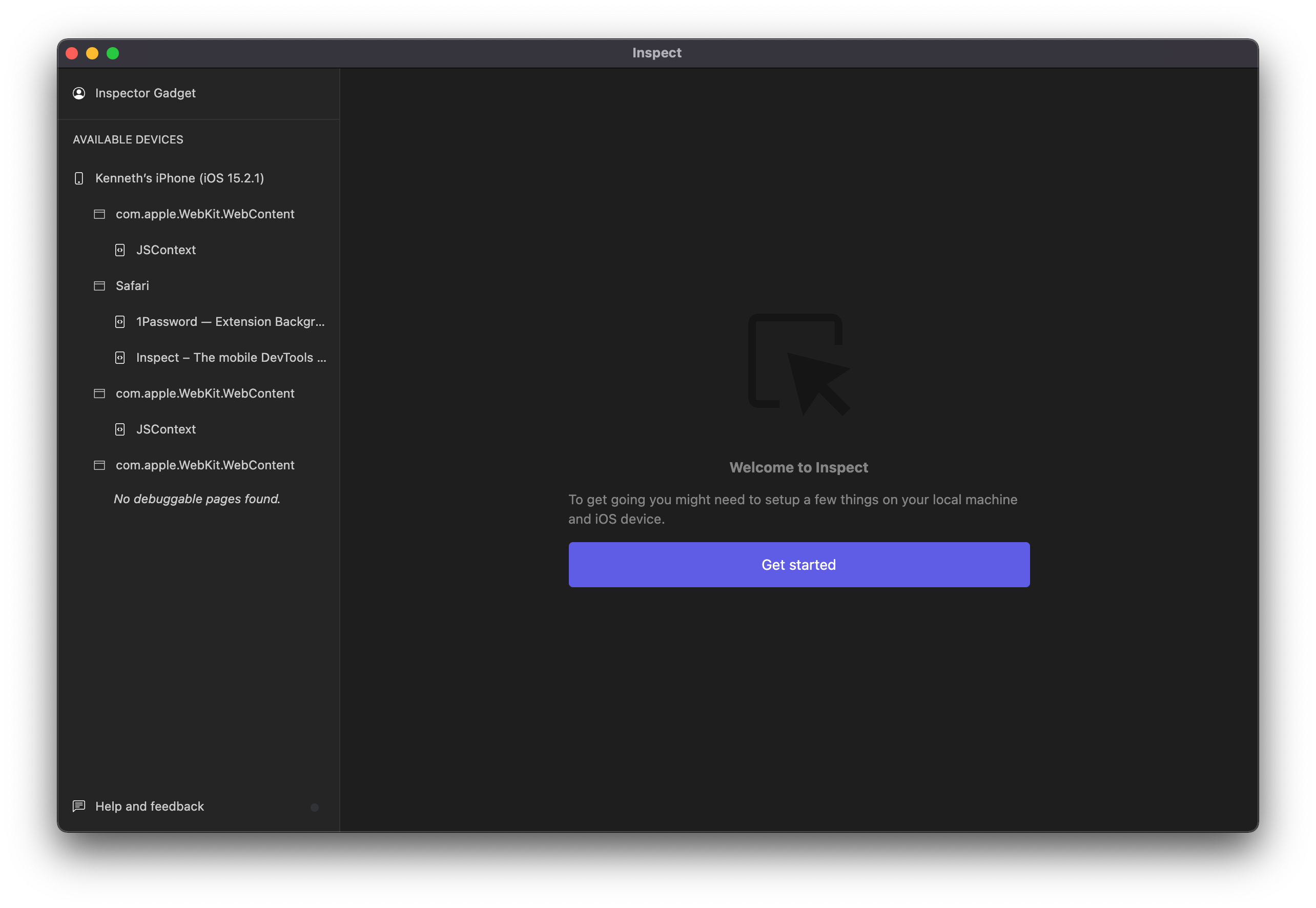The image size is (1316, 908).
Task: Collapse the first com.apple.WebKit.WebContent group
Action: pyautogui.click(x=205, y=215)
